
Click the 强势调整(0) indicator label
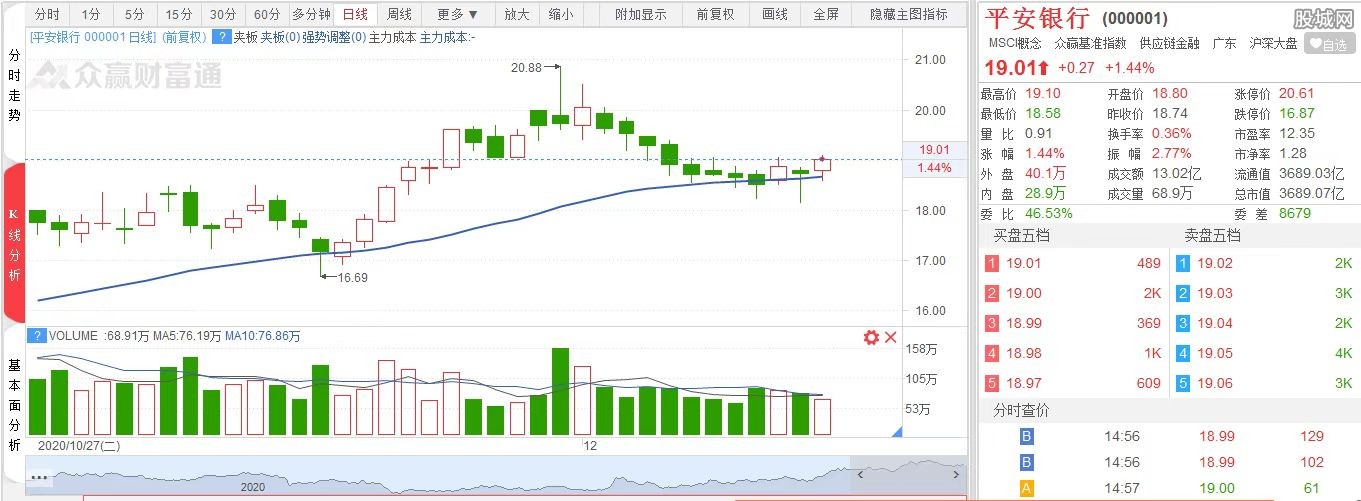333,37
